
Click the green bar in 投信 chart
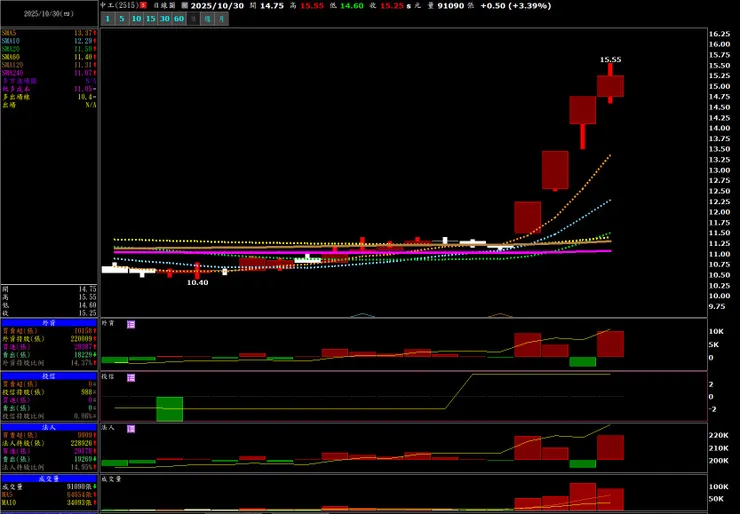pos(169,409)
